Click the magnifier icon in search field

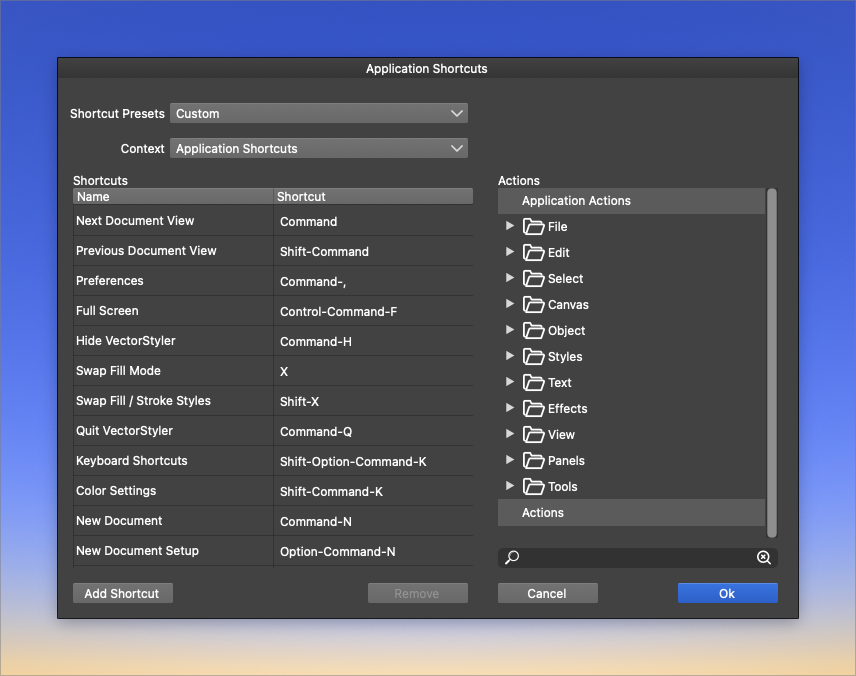click(512, 558)
